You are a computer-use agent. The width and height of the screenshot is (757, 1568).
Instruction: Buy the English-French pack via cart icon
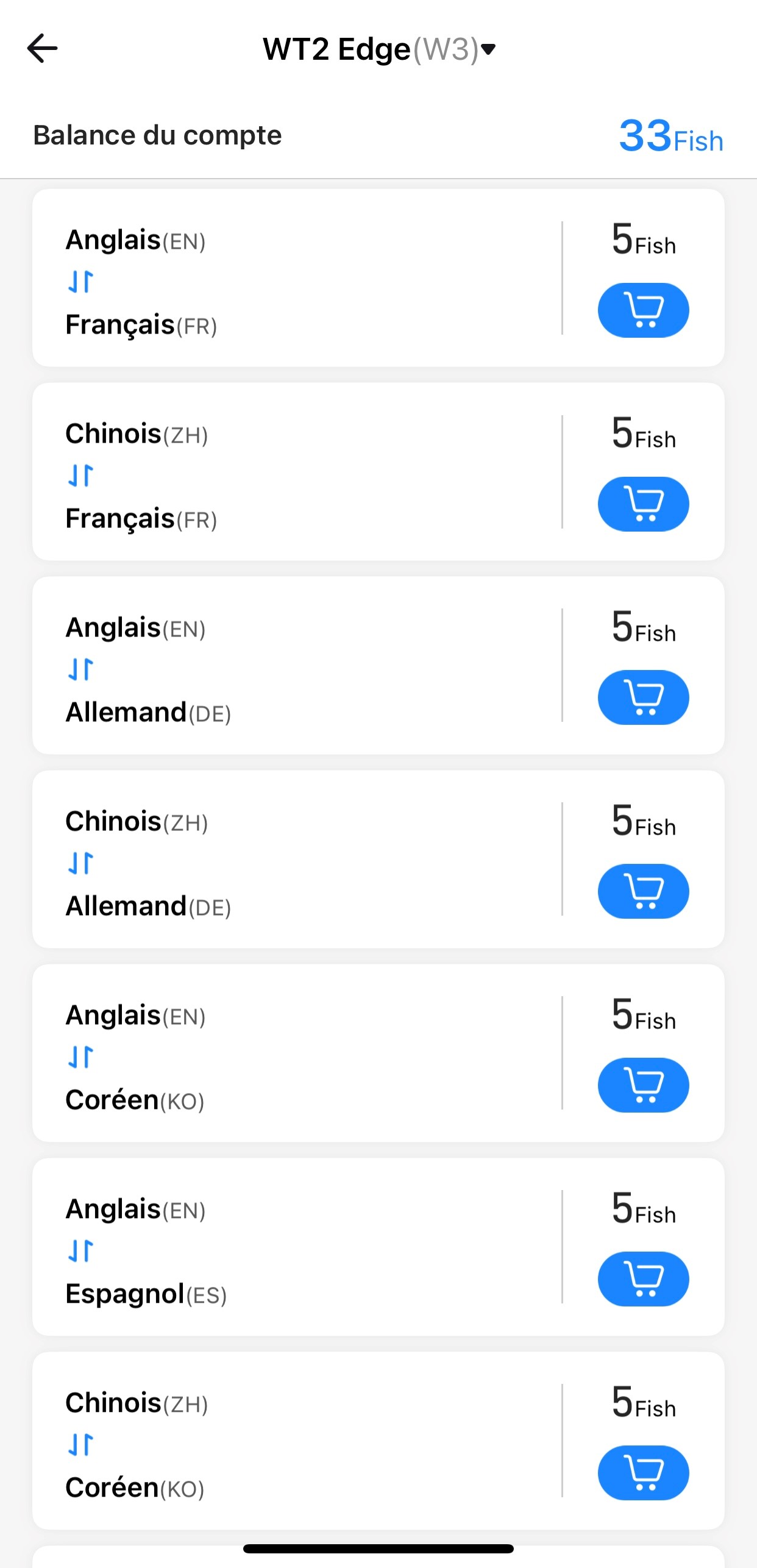[x=643, y=310]
